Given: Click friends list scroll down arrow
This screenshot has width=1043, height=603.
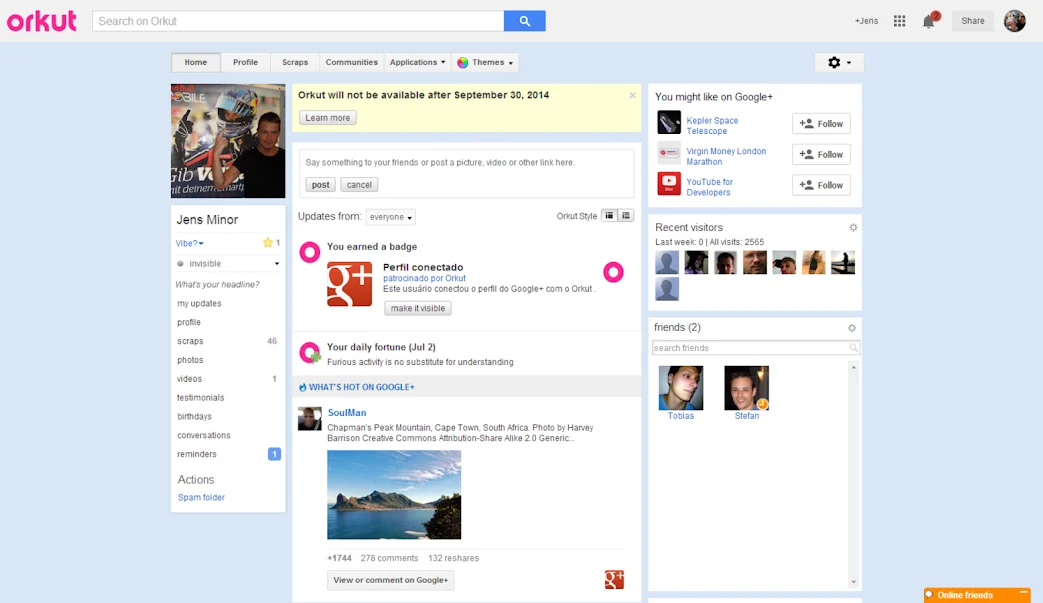Looking at the screenshot, I should pyautogui.click(x=853, y=582).
